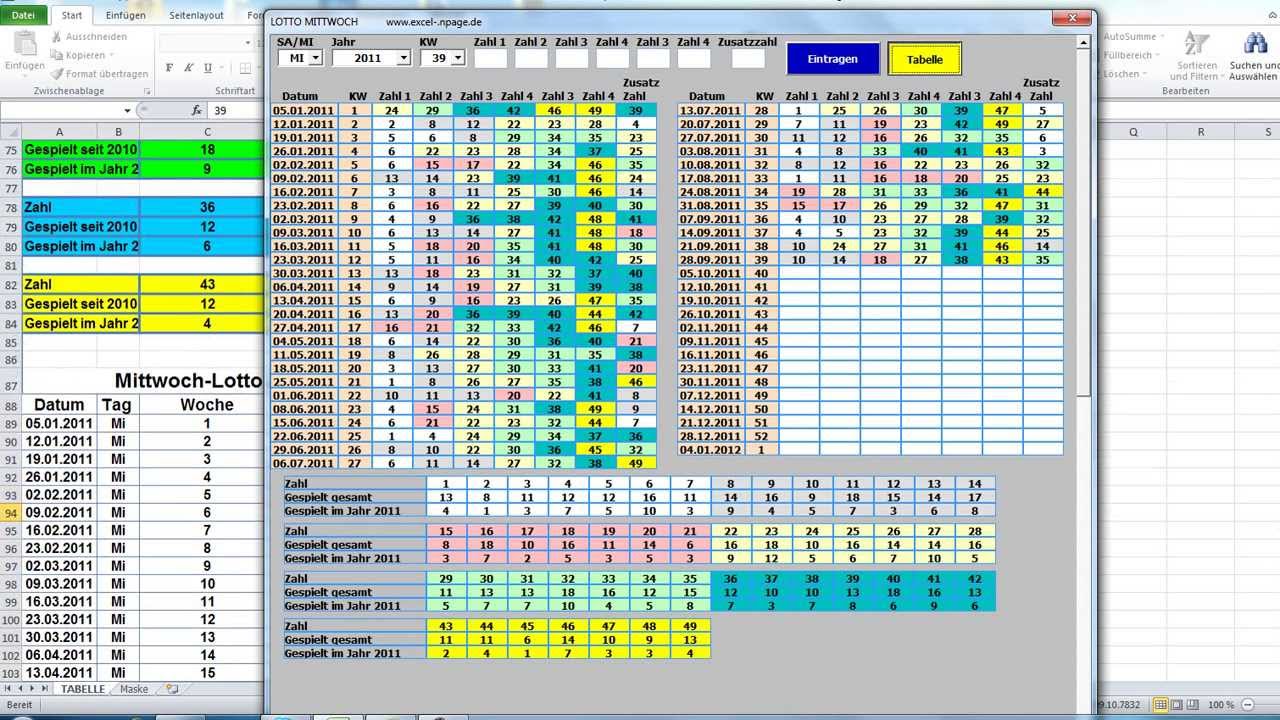
Task: Click the date 13.07.2011 in the form
Action: click(x=711, y=111)
